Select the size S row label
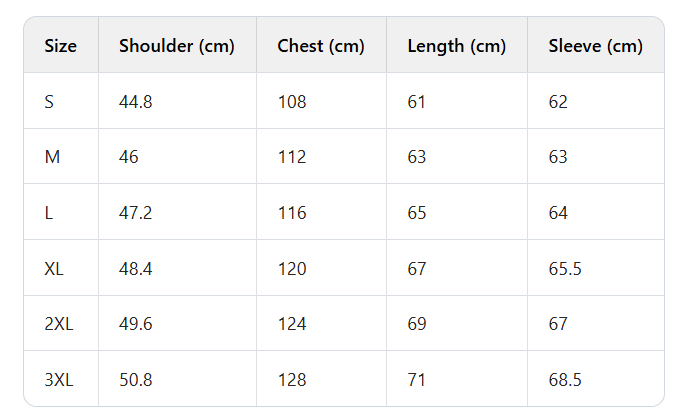The width and height of the screenshot is (695, 417). pyautogui.click(x=50, y=101)
